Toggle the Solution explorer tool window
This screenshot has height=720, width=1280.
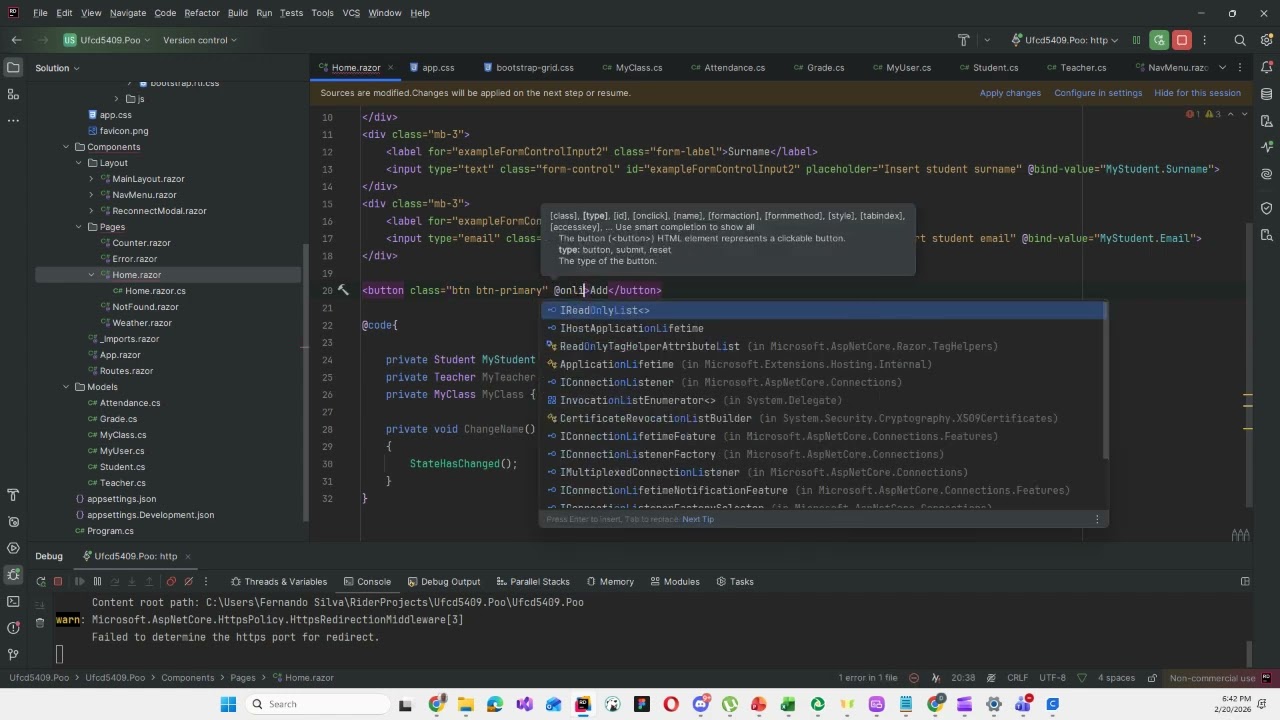[13, 68]
